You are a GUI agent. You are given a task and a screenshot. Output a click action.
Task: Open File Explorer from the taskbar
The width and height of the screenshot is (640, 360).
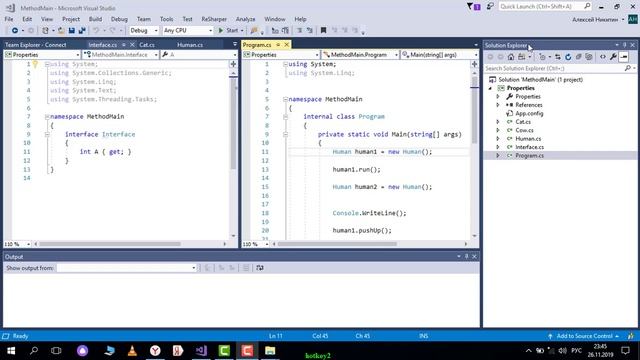270,351
